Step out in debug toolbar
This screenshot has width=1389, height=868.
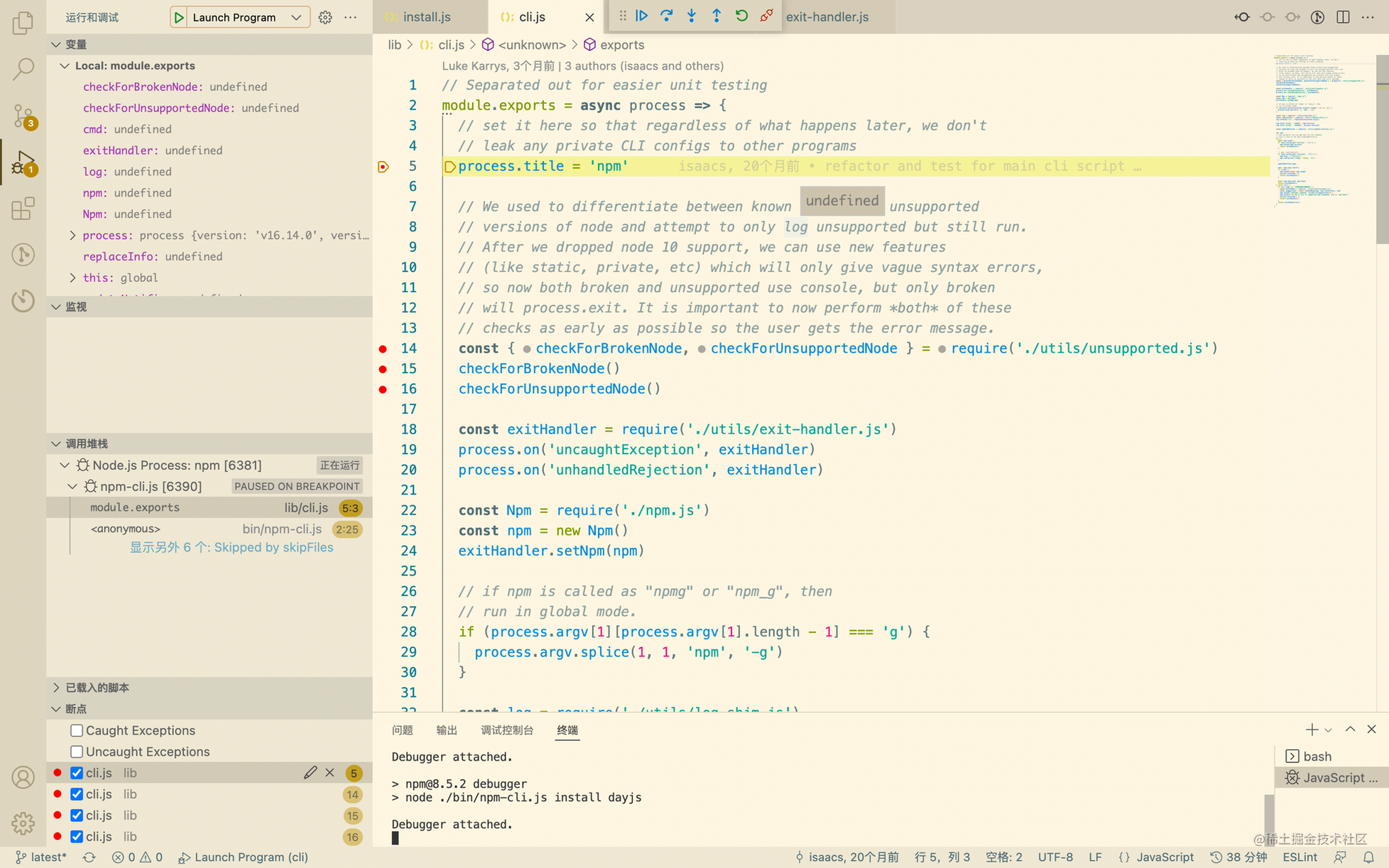pyautogui.click(x=717, y=16)
